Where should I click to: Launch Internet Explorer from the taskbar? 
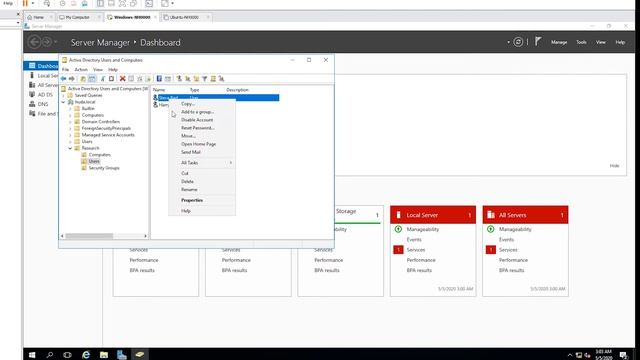86,355
